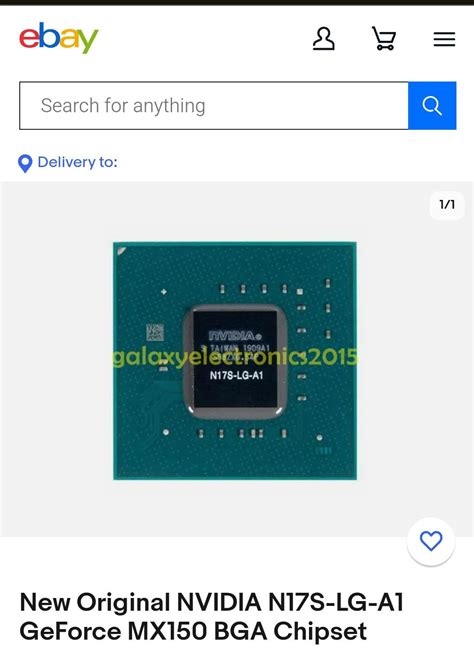Click the chip's top-left corner marker
474x655 pixels.
point(122,251)
